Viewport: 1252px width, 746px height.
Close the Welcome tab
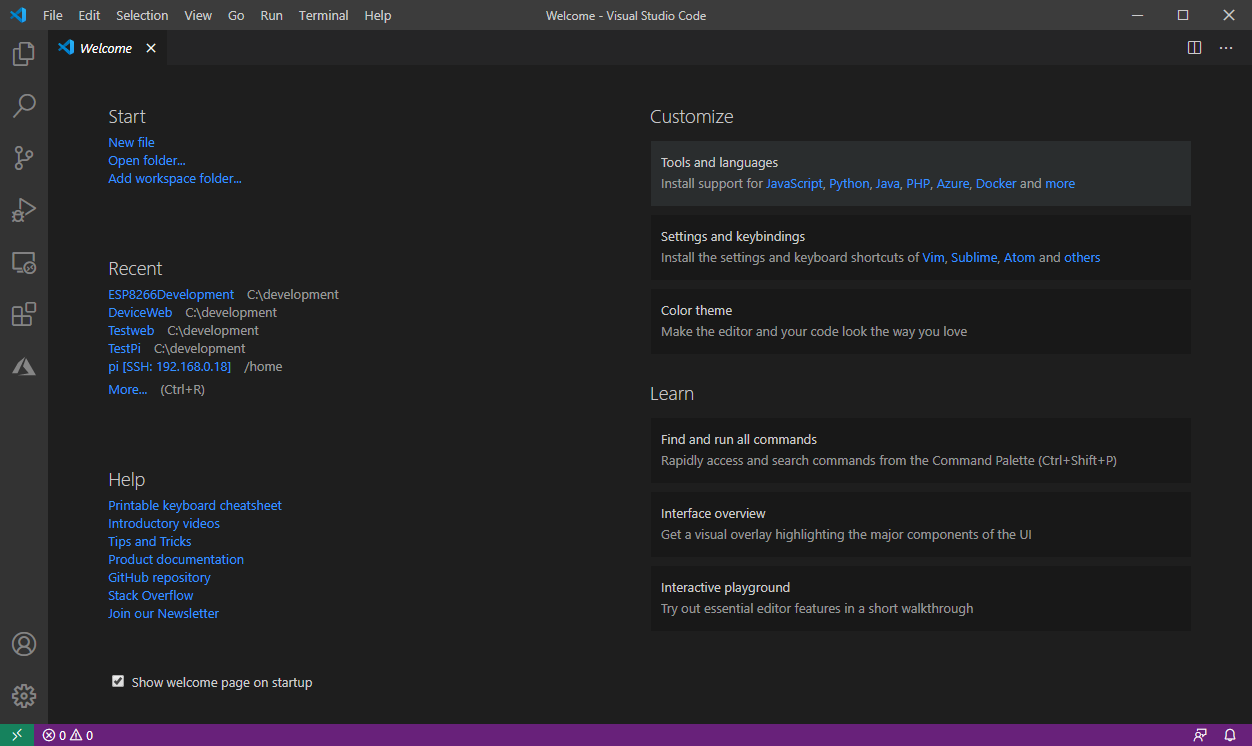tap(151, 48)
